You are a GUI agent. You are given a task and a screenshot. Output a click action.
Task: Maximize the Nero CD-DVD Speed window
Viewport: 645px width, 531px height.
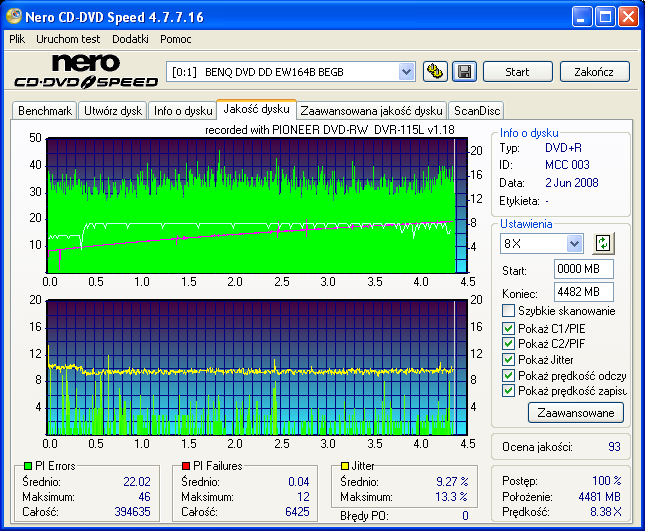605,17
